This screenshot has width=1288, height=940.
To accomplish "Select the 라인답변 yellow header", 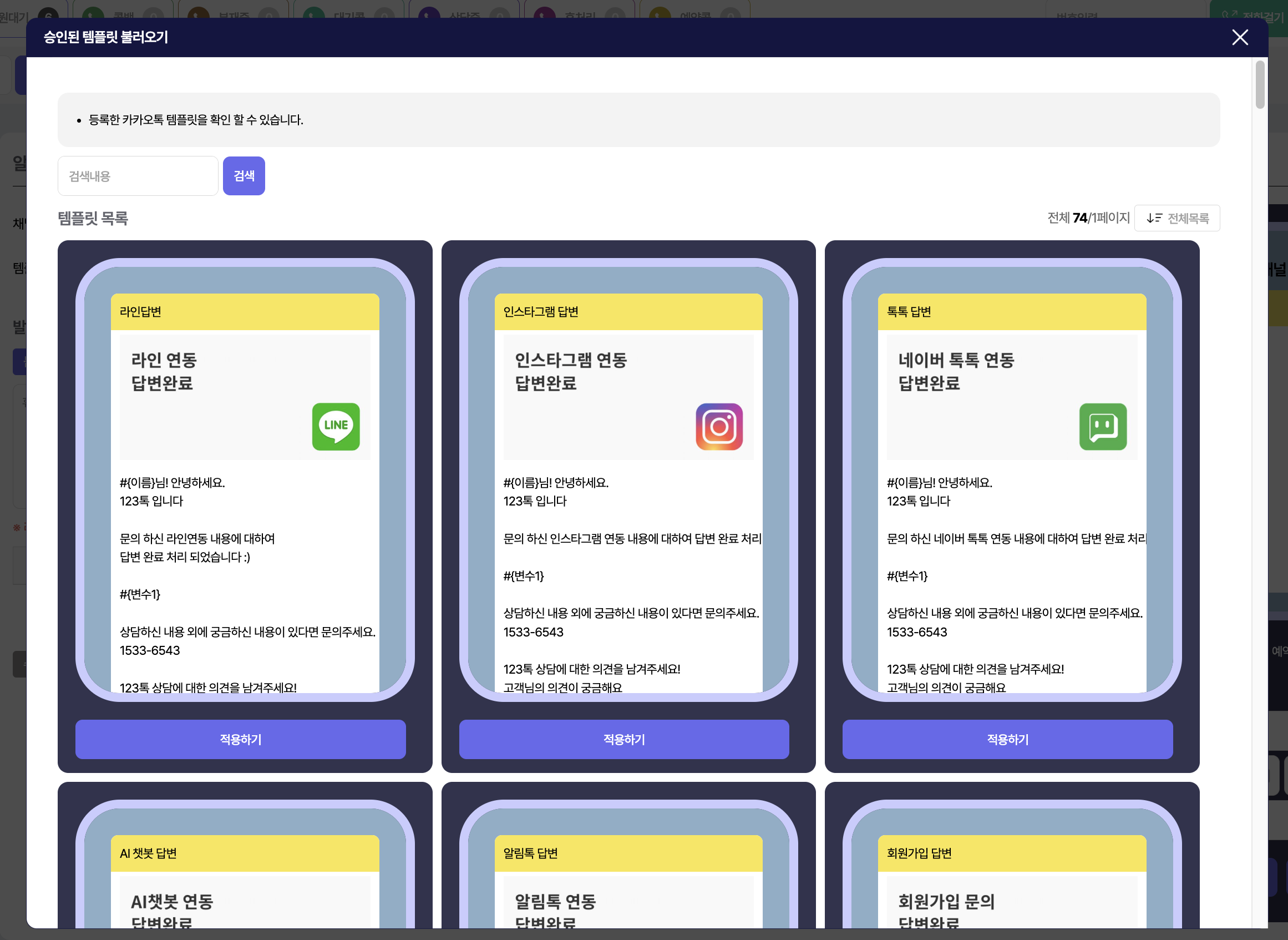I will (x=245, y=312).
